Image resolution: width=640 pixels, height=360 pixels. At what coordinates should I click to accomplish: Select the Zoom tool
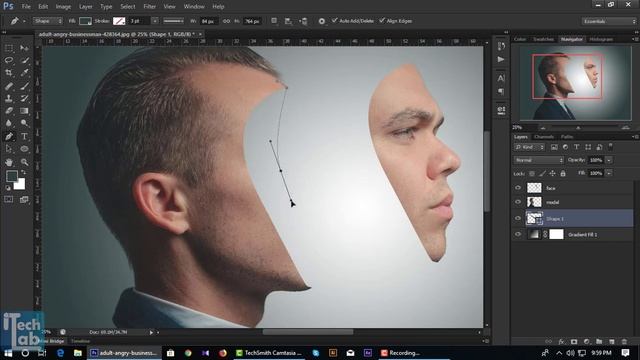(24, 162)
